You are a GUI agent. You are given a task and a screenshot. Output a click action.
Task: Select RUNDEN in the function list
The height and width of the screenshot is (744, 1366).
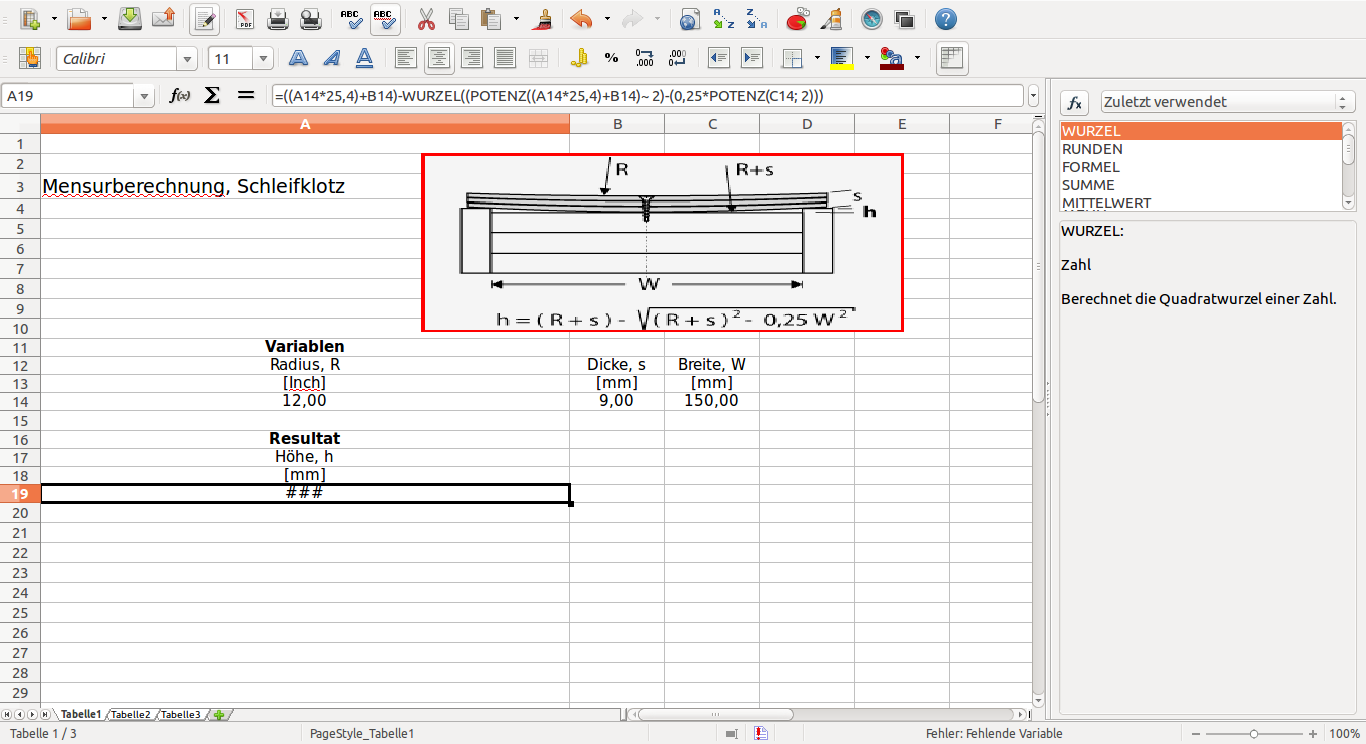(1200, 149)
